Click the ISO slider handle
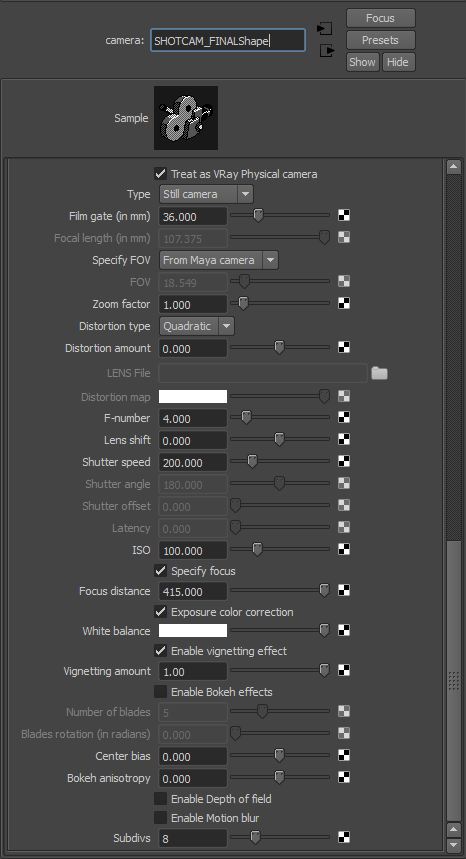The image size is (466, 859). [257, 549]
